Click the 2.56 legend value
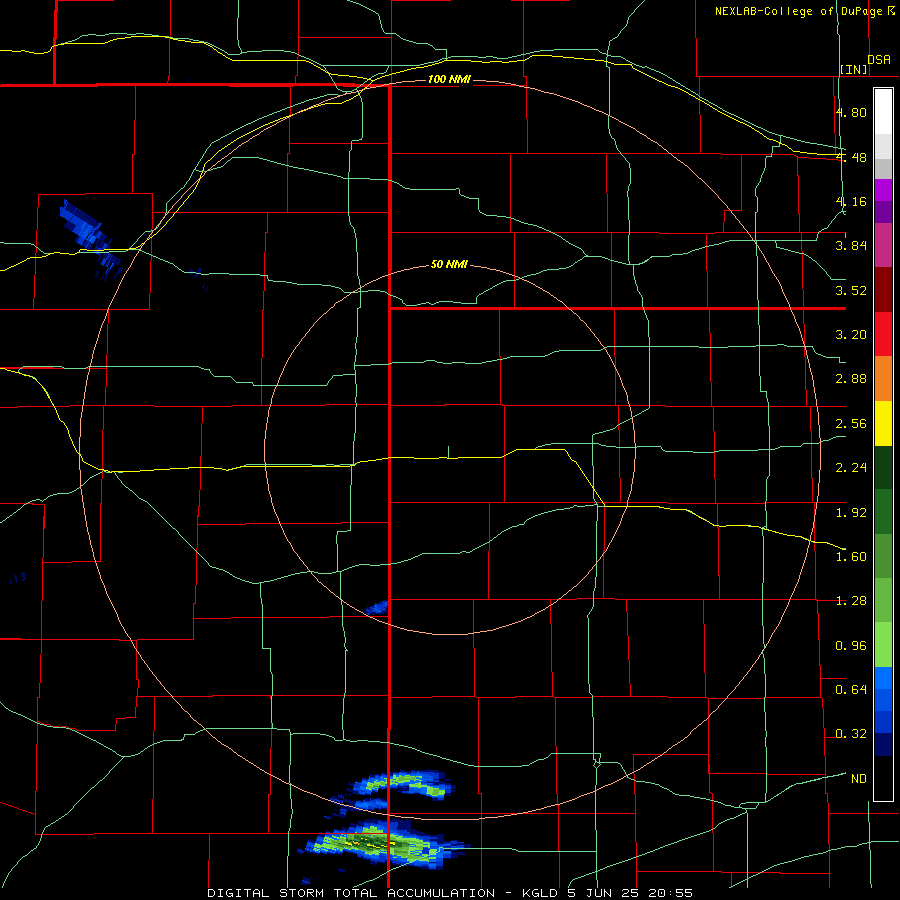The height and width of the screenshot is (900, 900). pos(851,424)
